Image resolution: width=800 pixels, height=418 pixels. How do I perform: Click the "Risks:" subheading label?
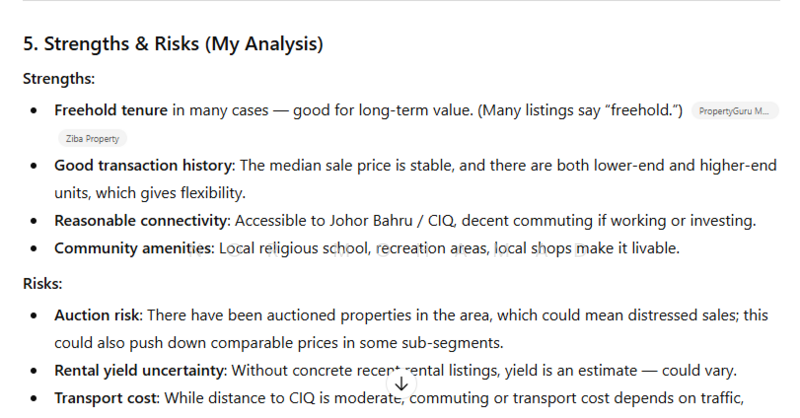[x=42, y=284]
